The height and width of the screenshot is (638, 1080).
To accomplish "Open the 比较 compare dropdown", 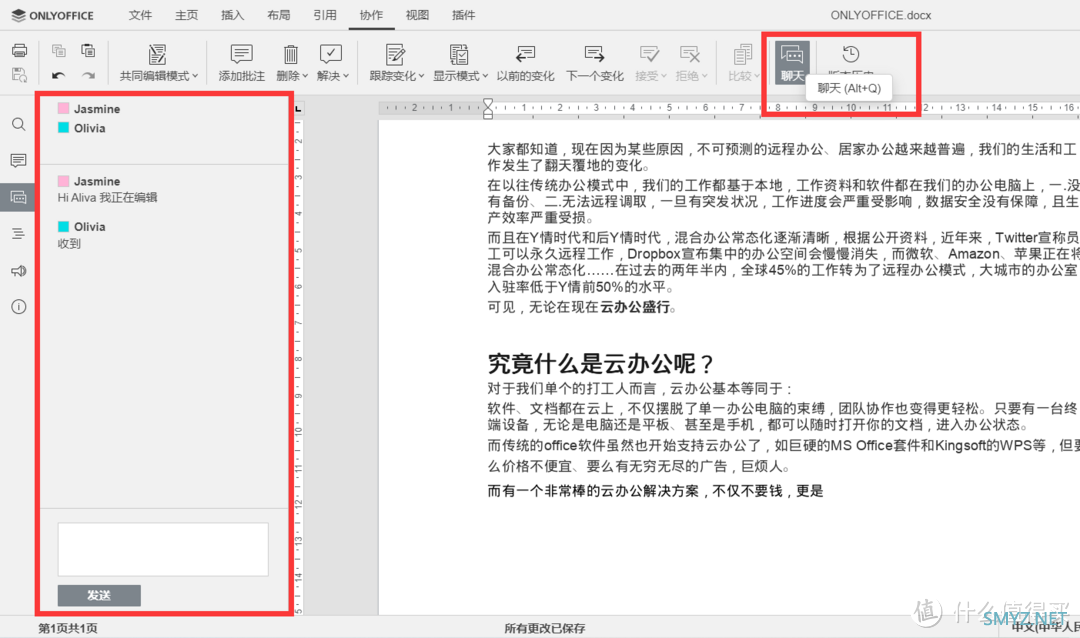I will 743,63.
